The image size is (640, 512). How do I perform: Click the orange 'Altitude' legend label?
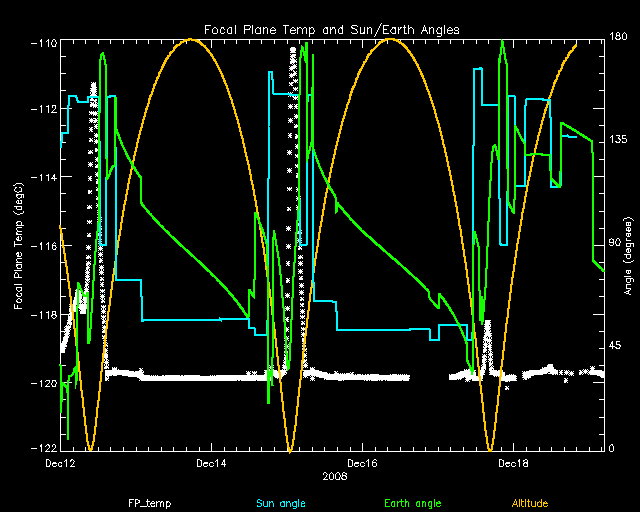[534, 502]
